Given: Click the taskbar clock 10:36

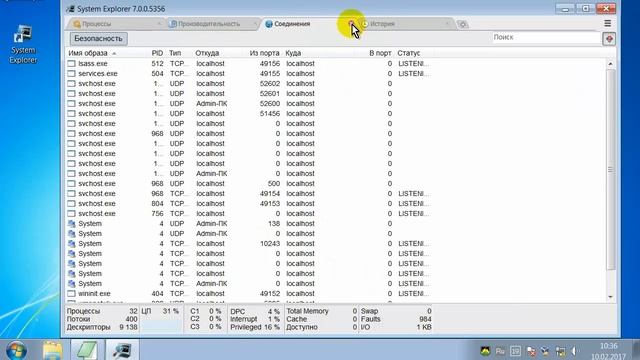Looking at the screenshot, I should [x=609, y=346].
